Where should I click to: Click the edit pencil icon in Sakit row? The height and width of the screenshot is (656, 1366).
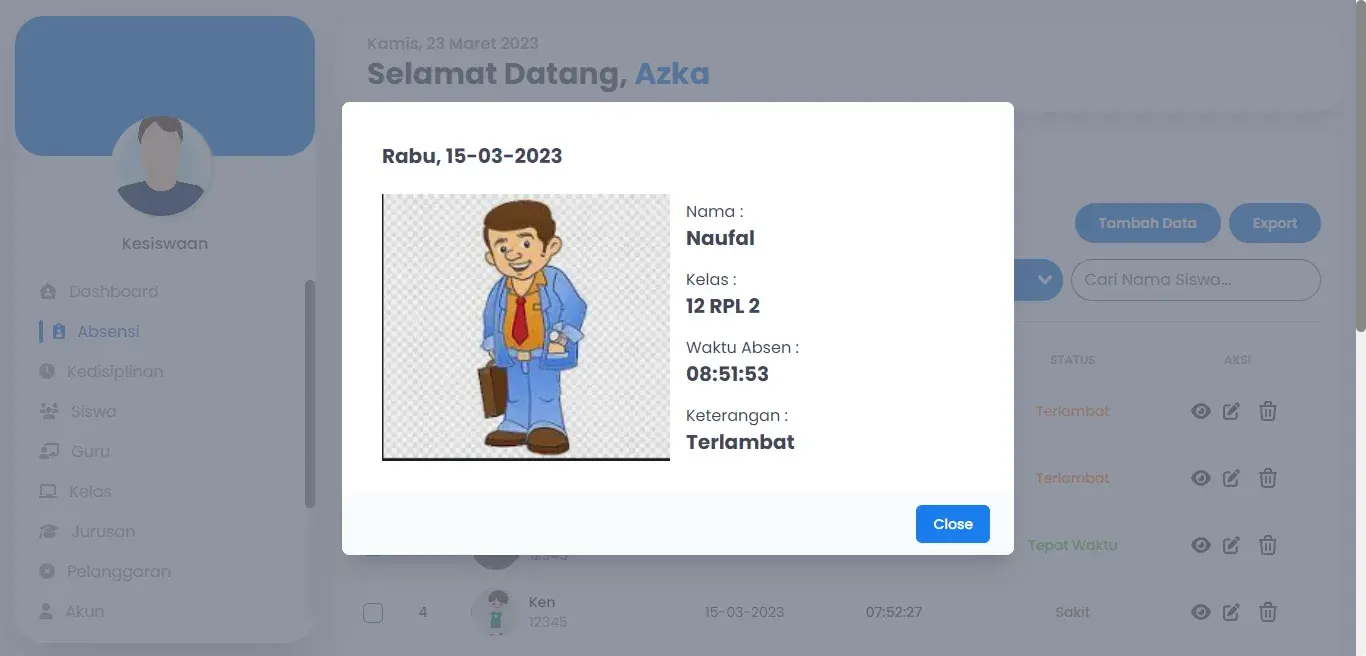(x=1231, y=612)
